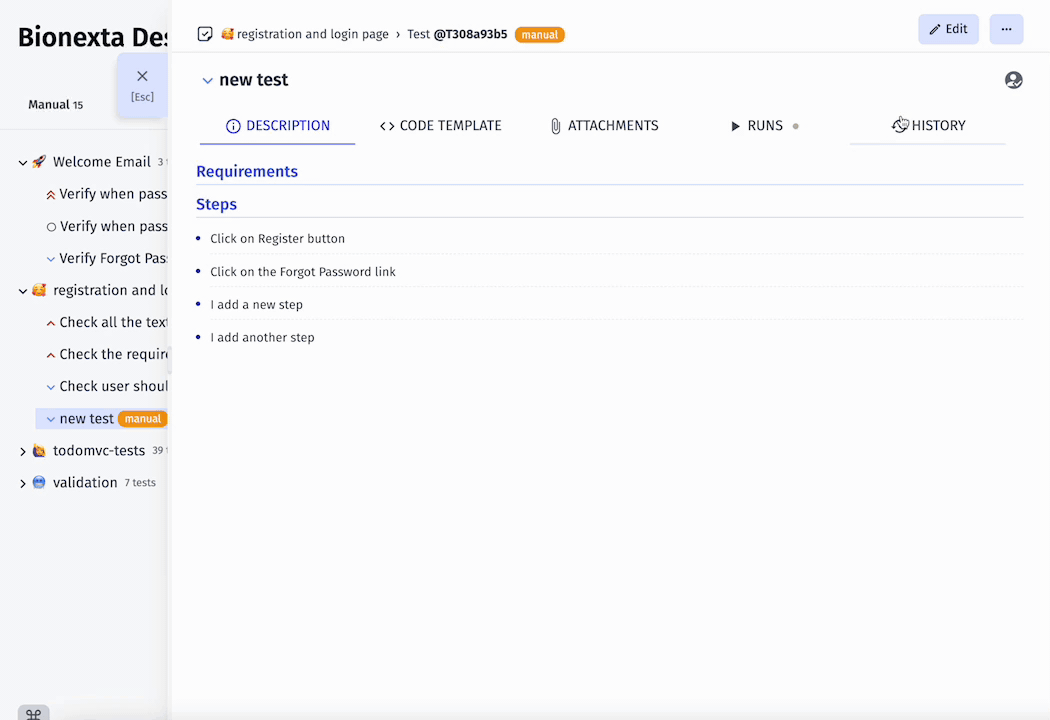
Task: Click the red arrow icon beside Check the require
Action: tap(51, 355)
